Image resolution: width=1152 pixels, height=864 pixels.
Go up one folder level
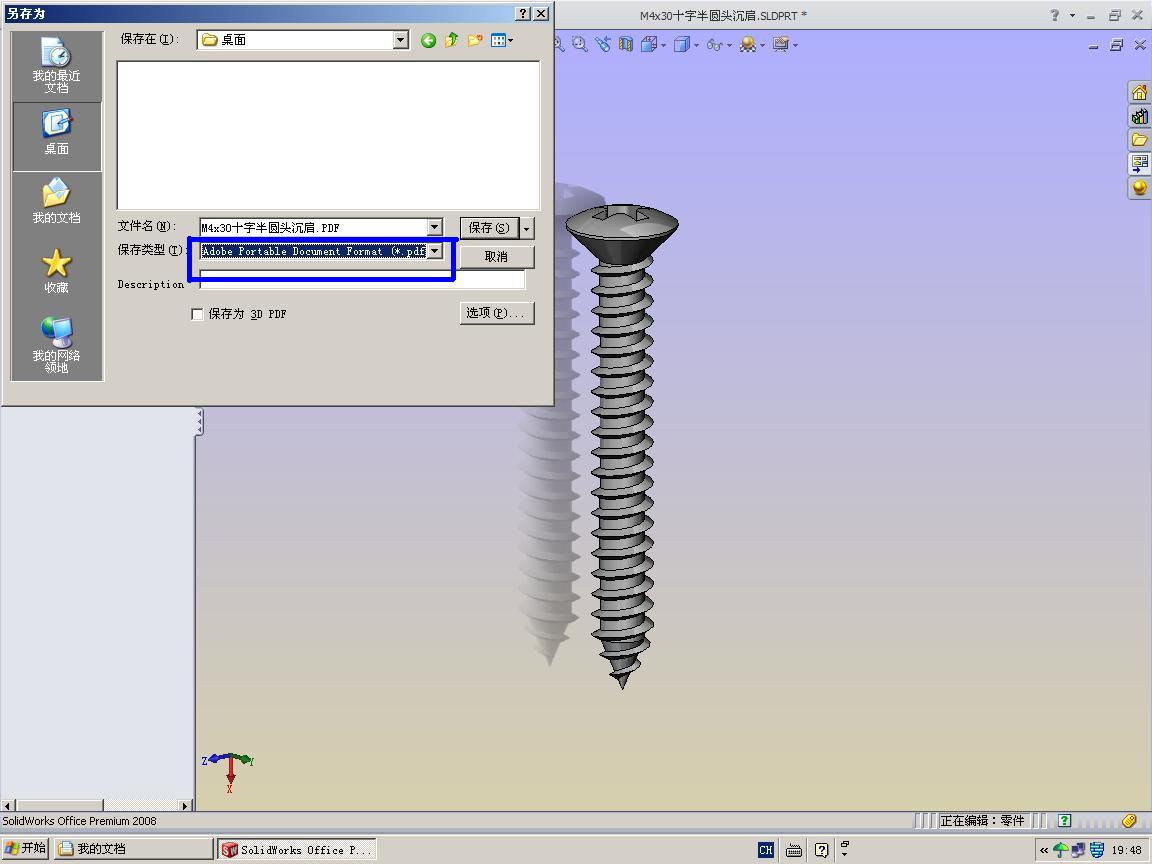[451, 40]
